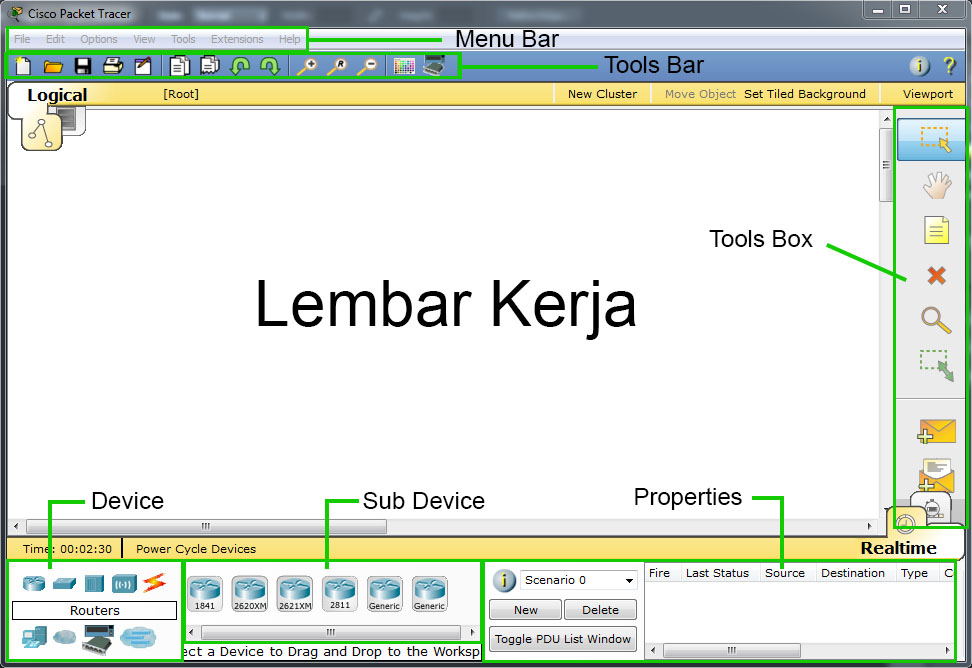The width and height of the screenshot is (972, 668).
Task: Click the workspace horizontal scrollbar
Action: 206,526
